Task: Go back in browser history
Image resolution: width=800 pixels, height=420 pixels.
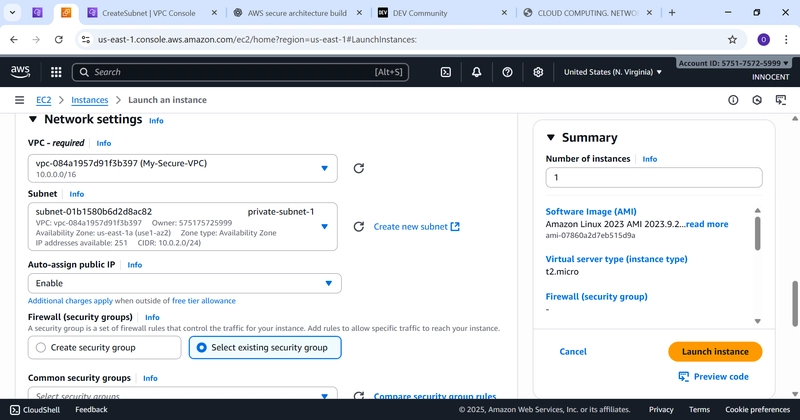Action: (x=14, y=39)
